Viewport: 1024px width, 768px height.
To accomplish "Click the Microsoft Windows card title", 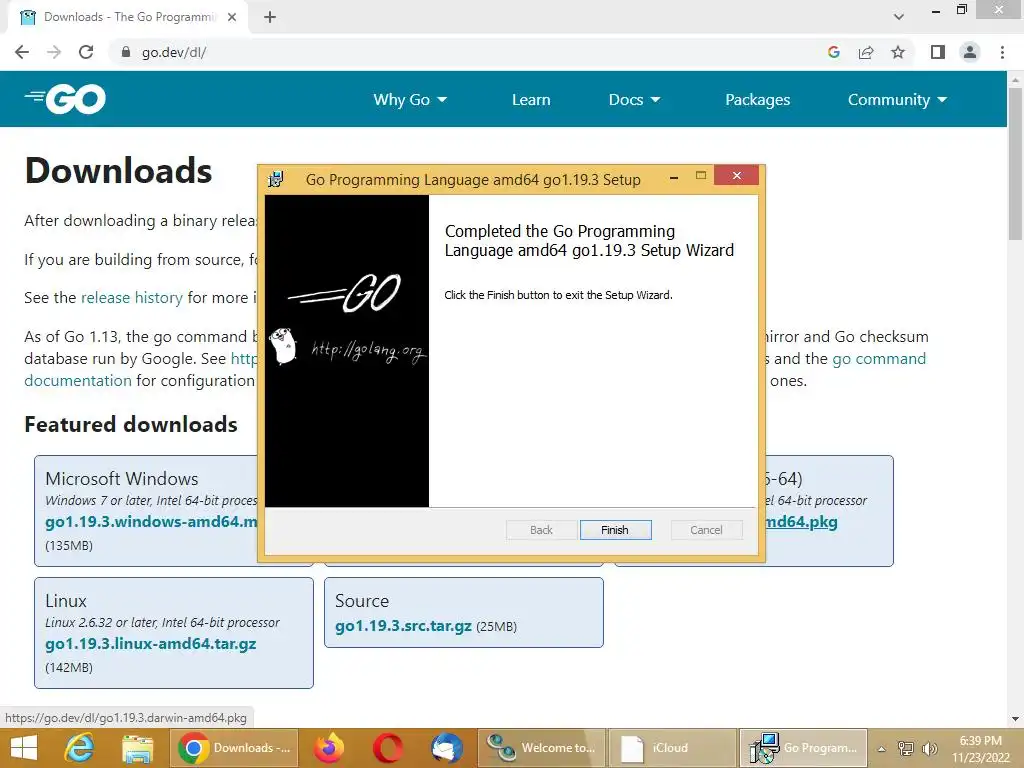I will (121, 479).
